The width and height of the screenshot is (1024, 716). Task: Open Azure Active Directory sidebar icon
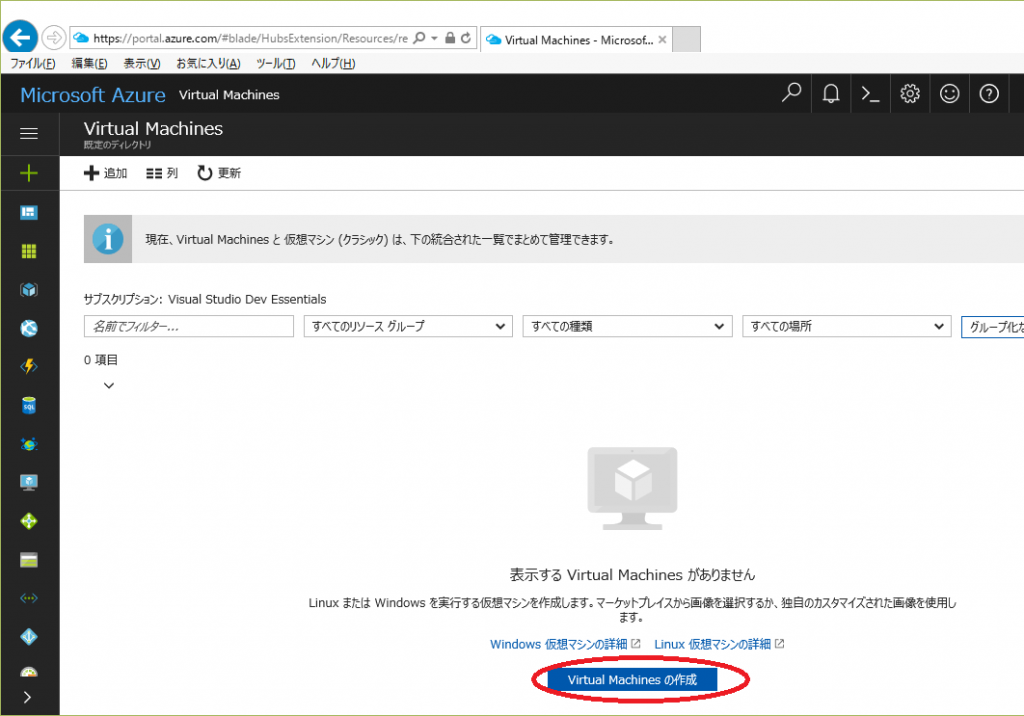[x=29, y=637]
